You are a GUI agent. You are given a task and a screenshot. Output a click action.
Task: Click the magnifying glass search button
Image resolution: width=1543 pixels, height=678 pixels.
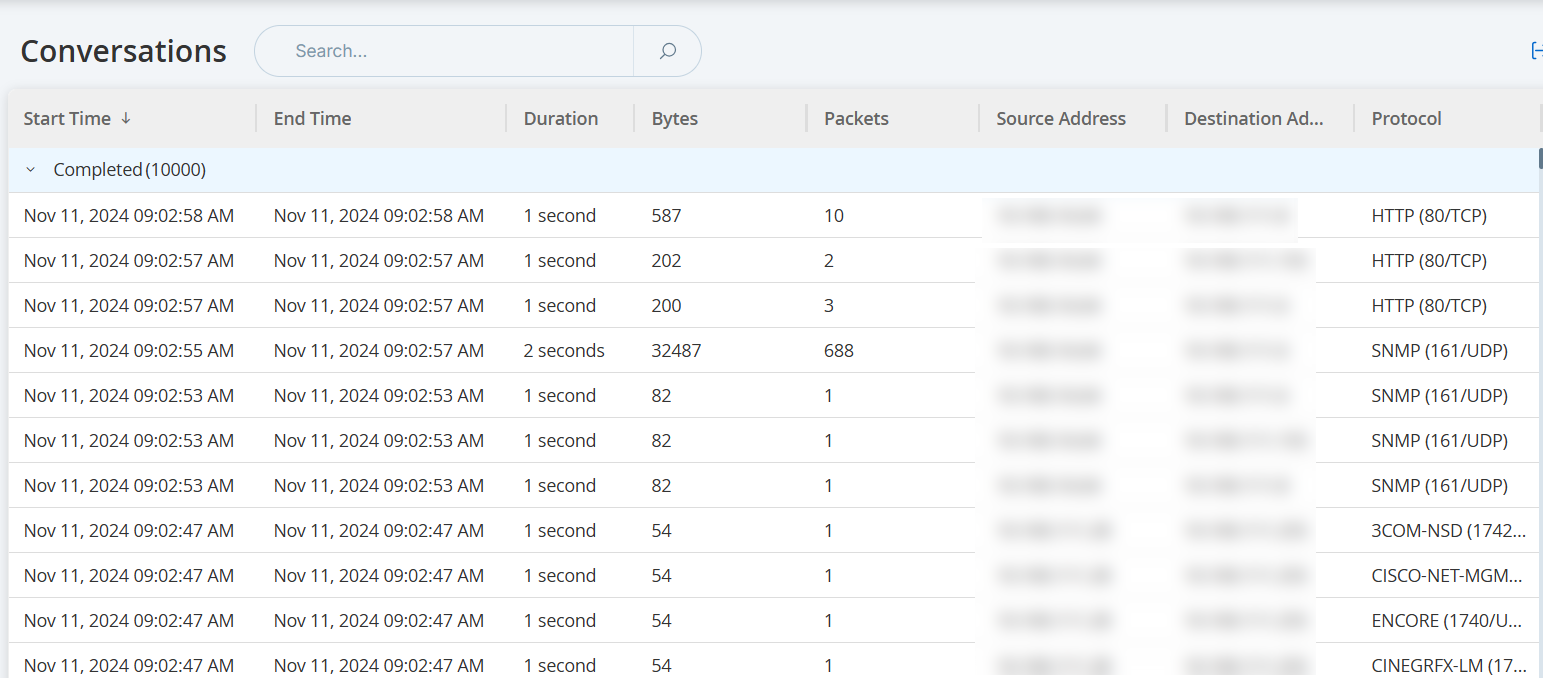pos(667,51)
